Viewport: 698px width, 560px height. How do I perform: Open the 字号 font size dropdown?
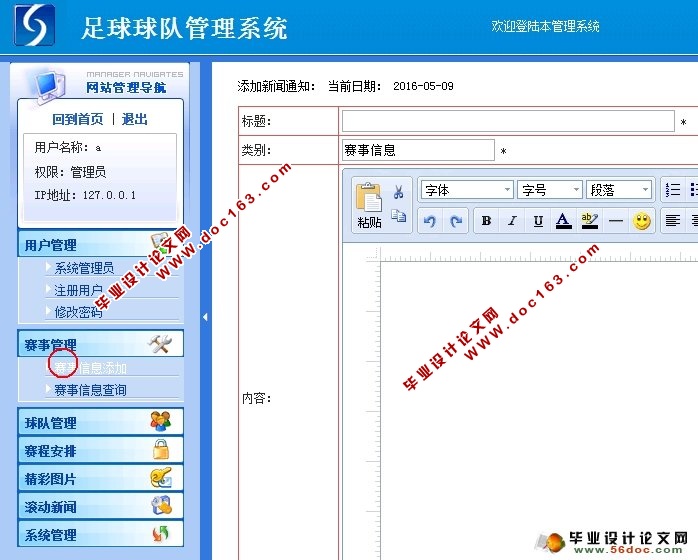tap(550, 190)
